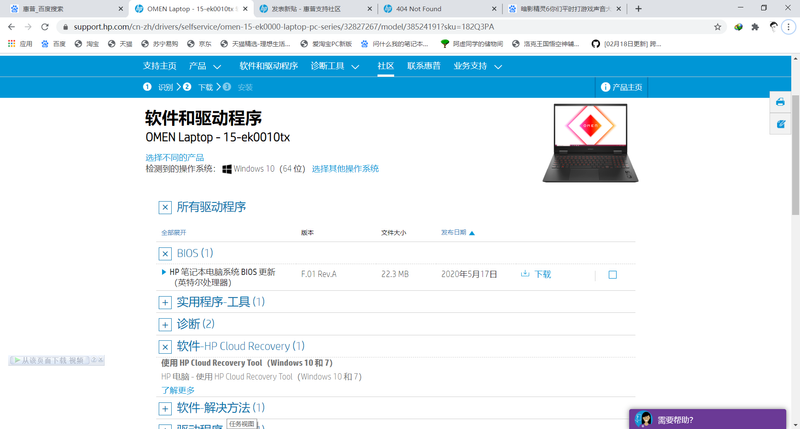
Task: Click the 了解更多 link
Action: pos(178,390)
